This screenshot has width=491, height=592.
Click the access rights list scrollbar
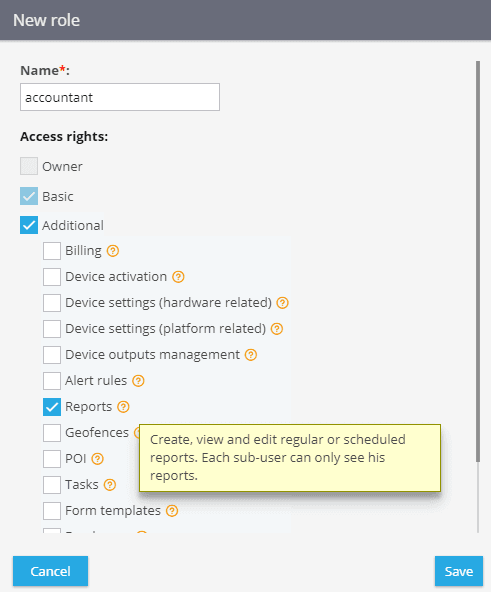(x=478, y=261)
